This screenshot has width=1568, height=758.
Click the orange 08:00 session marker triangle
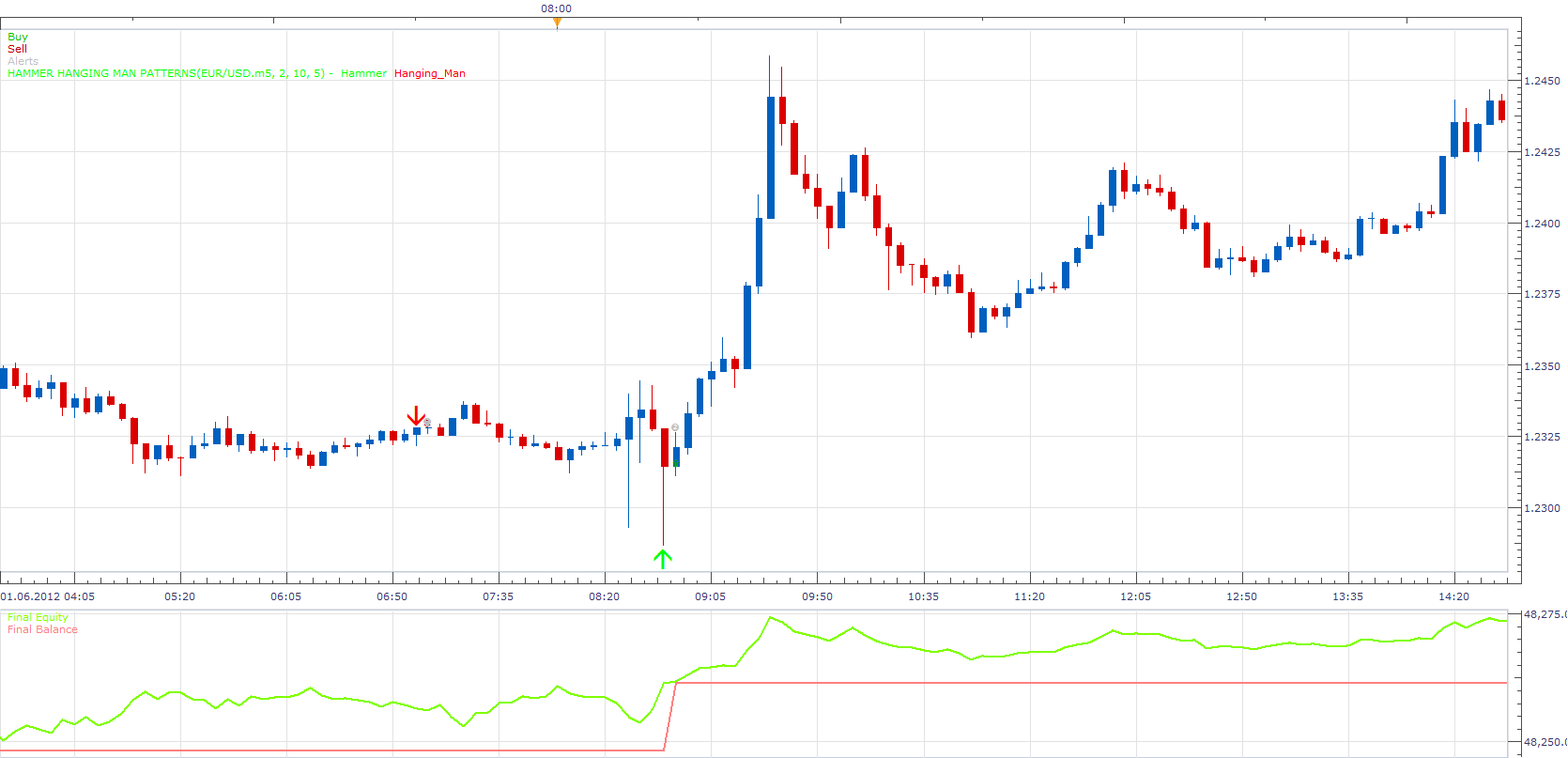[557, 23]
